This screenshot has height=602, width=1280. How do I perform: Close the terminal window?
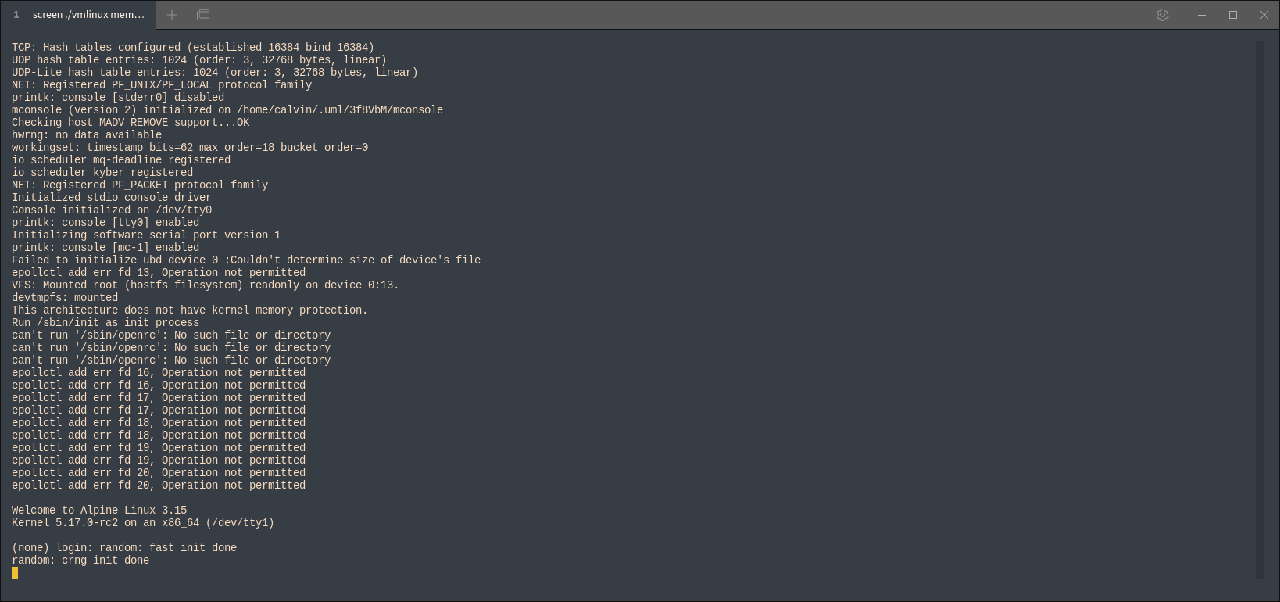click(x=1261, y=15)
